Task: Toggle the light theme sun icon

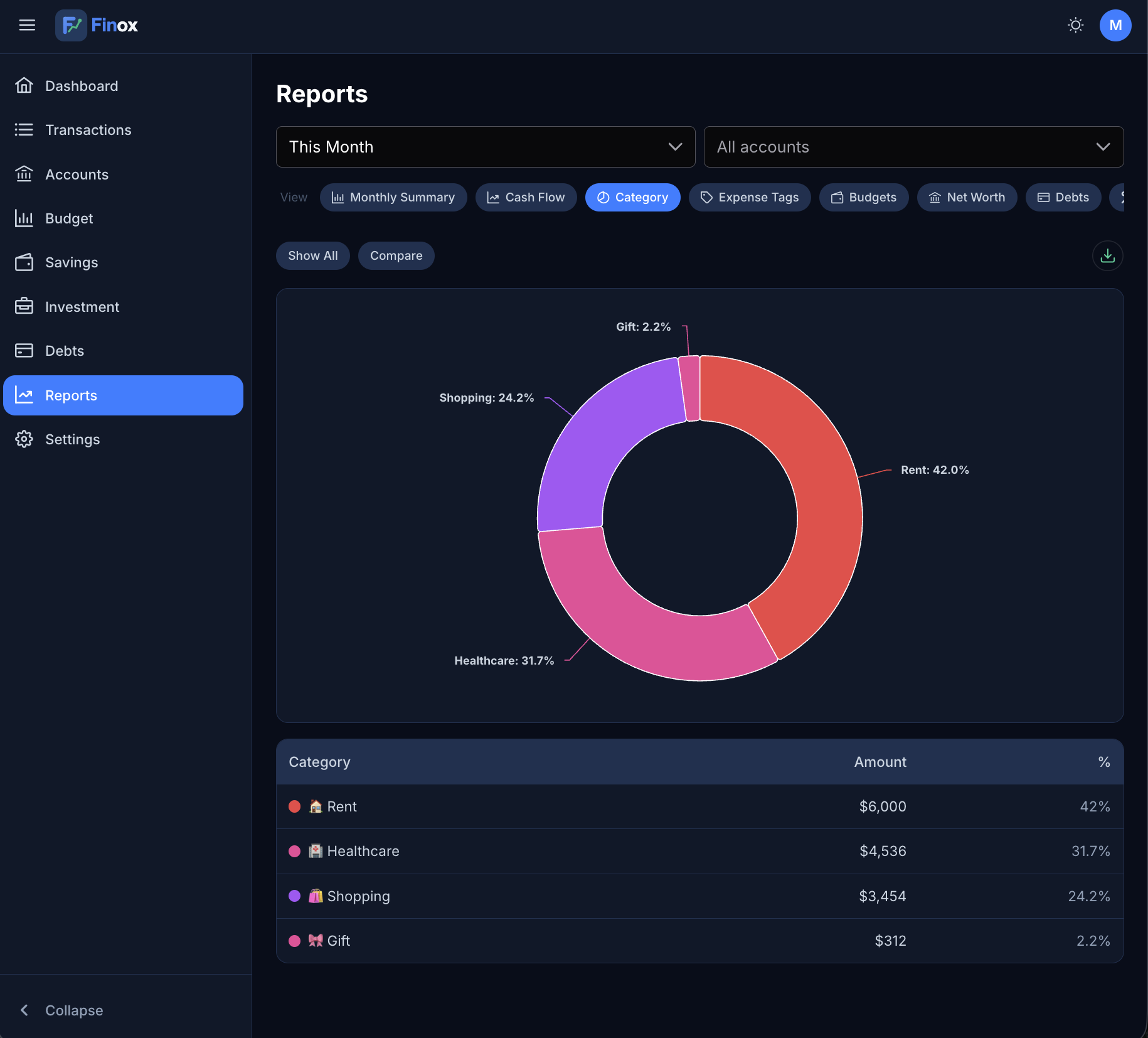Action: click(1076, 25)
